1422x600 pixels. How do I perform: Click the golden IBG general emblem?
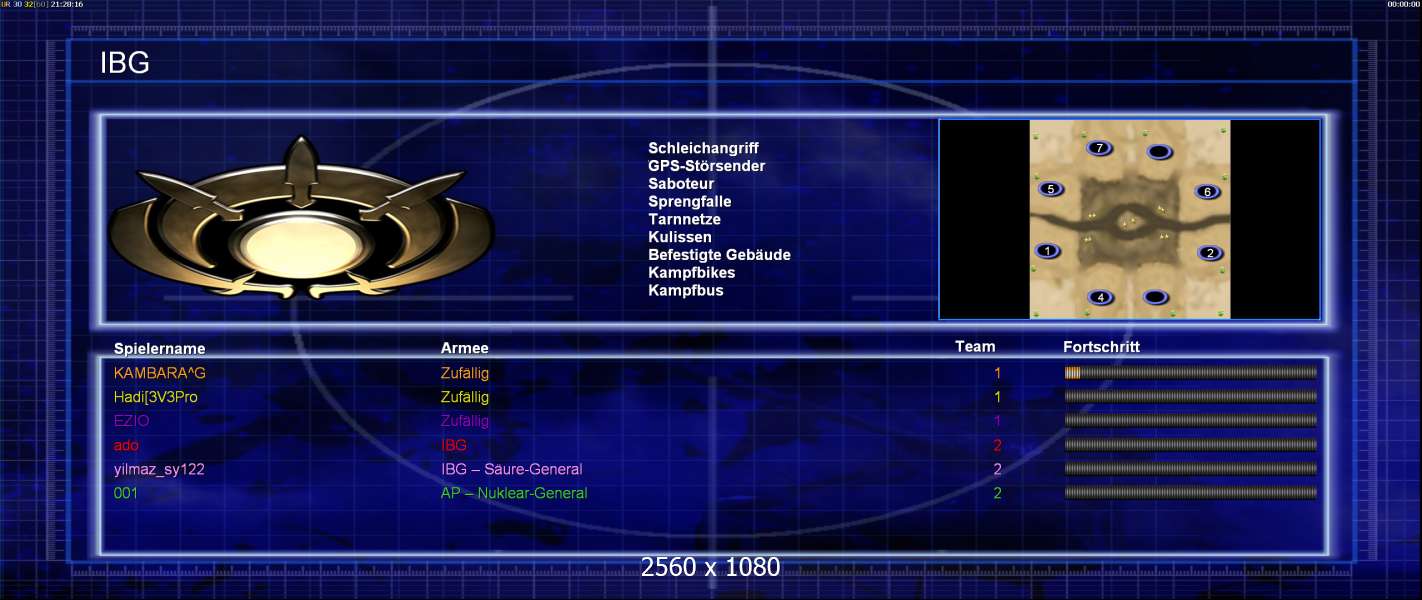(x=301, y=219)
